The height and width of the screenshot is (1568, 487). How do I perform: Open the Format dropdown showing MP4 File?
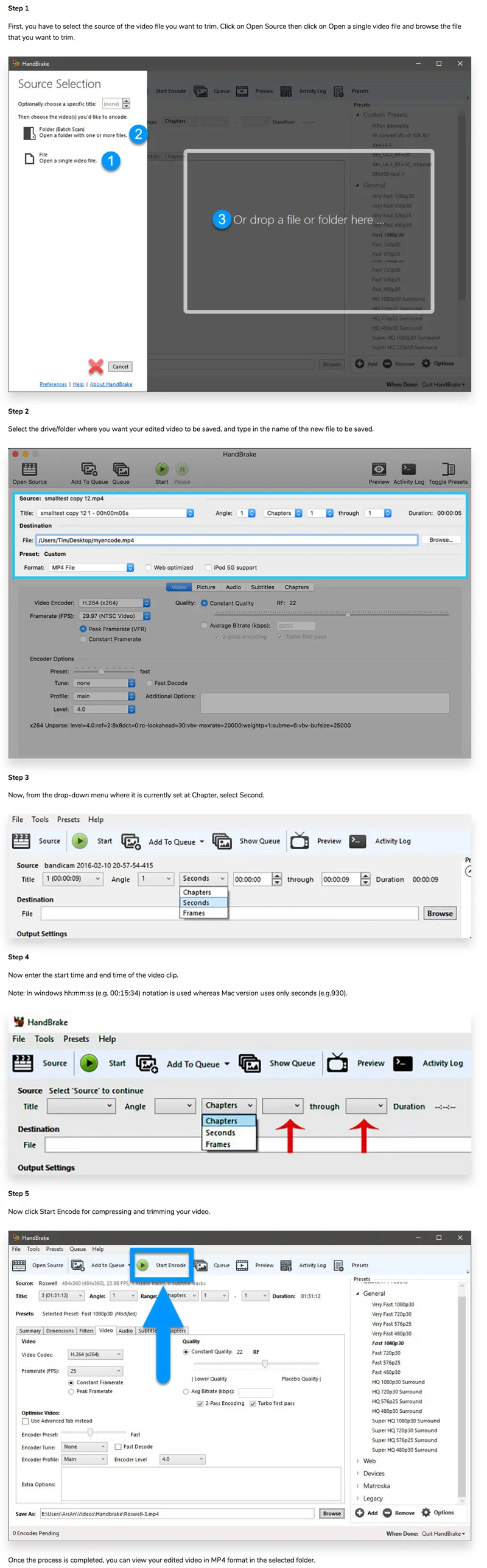91,567
